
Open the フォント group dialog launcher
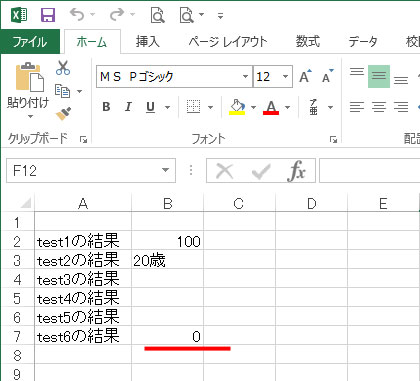pyautogui.click(x=333, y=140)
